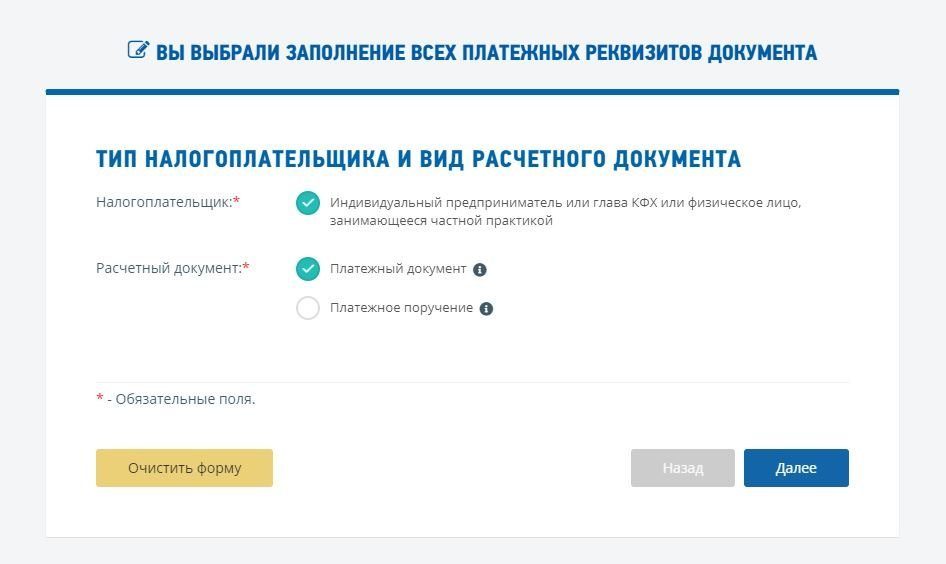Click the 'Расчетный документ:' field label
Viewport: 946px width, 564px height.
pos(169,268)
